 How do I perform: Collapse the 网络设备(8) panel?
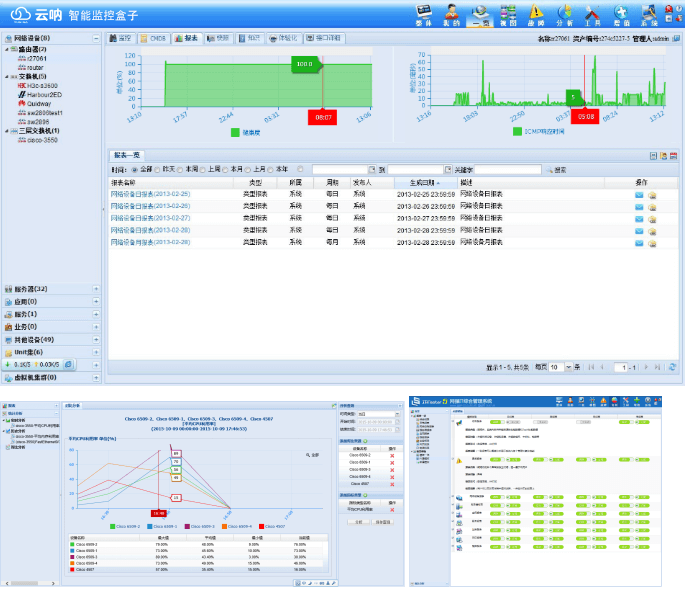click(x=96, y=38)
